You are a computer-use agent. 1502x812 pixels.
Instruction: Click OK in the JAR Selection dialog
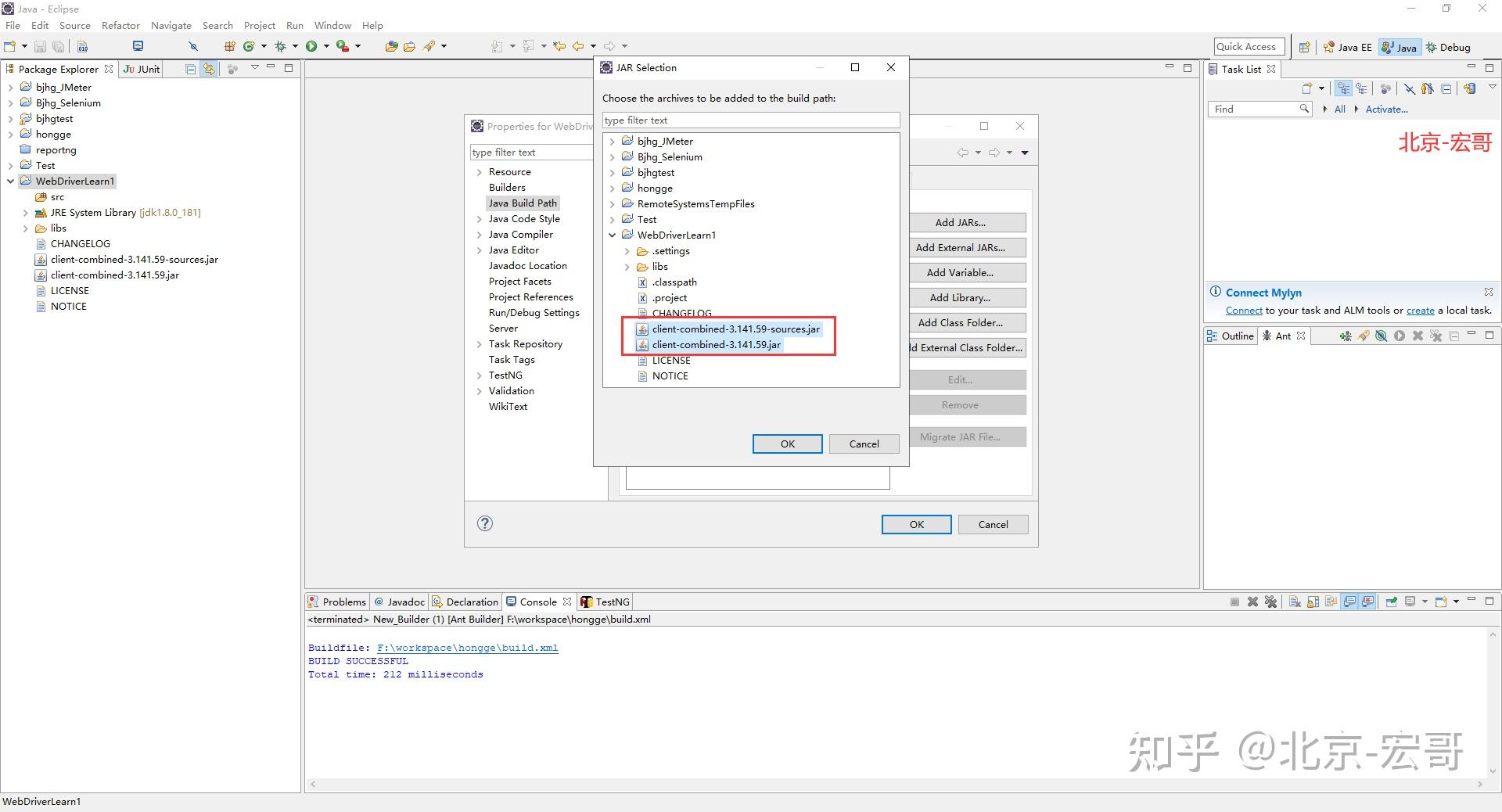tap(787, 444)
